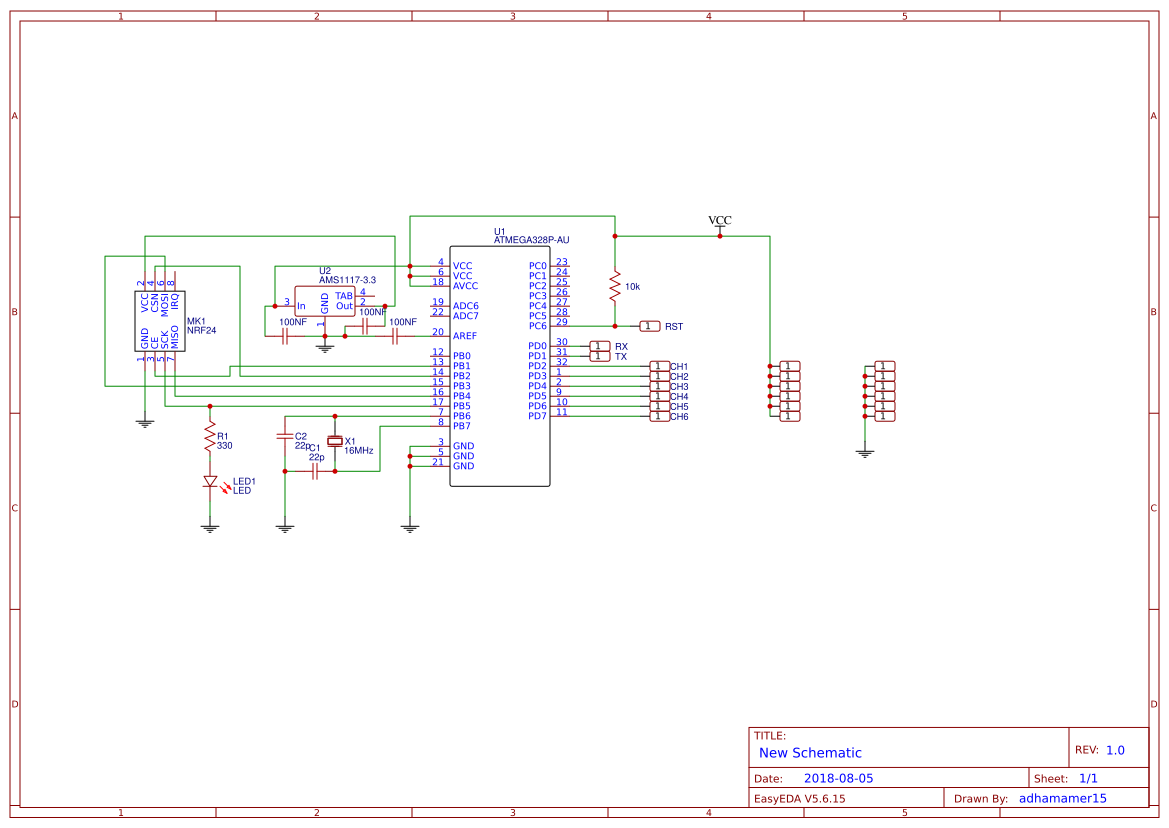Select the CH6 channel header pin

[659, 417]
